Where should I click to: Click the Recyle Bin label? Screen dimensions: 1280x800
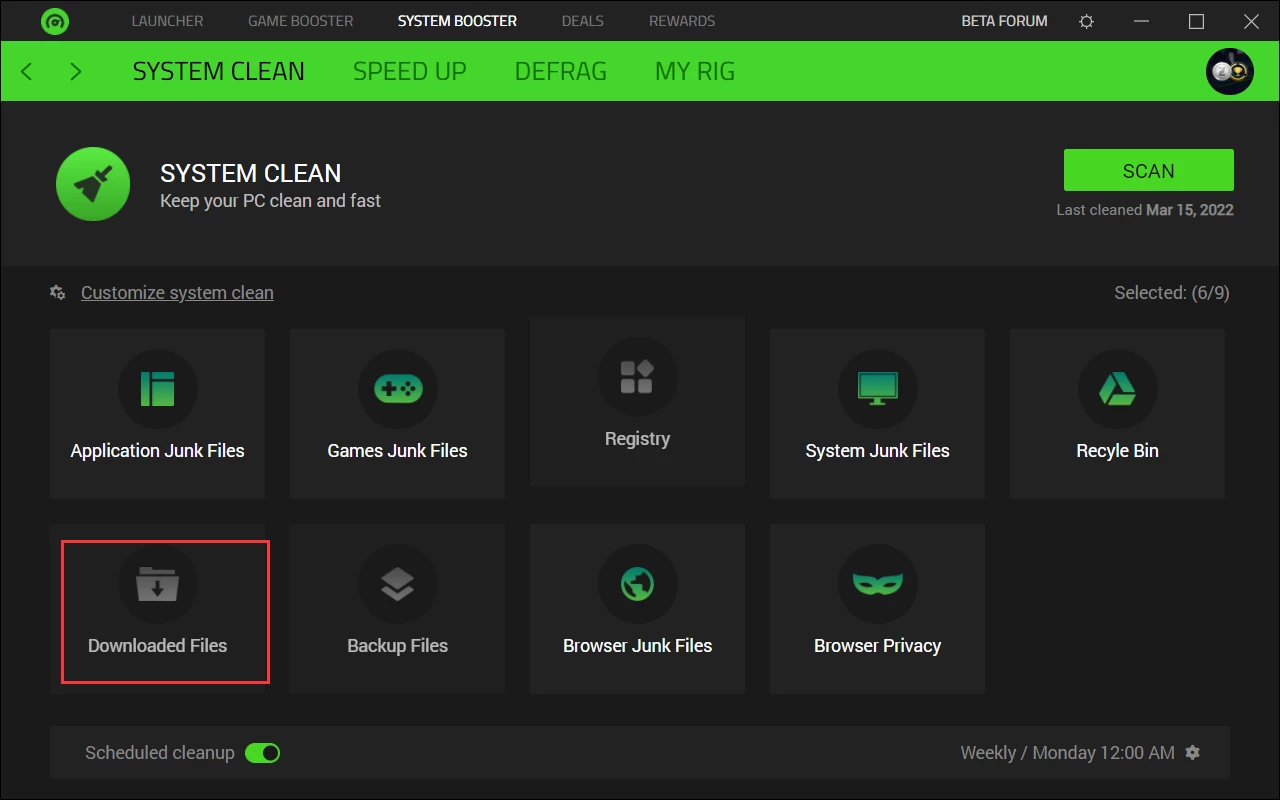coord(1118,451)
